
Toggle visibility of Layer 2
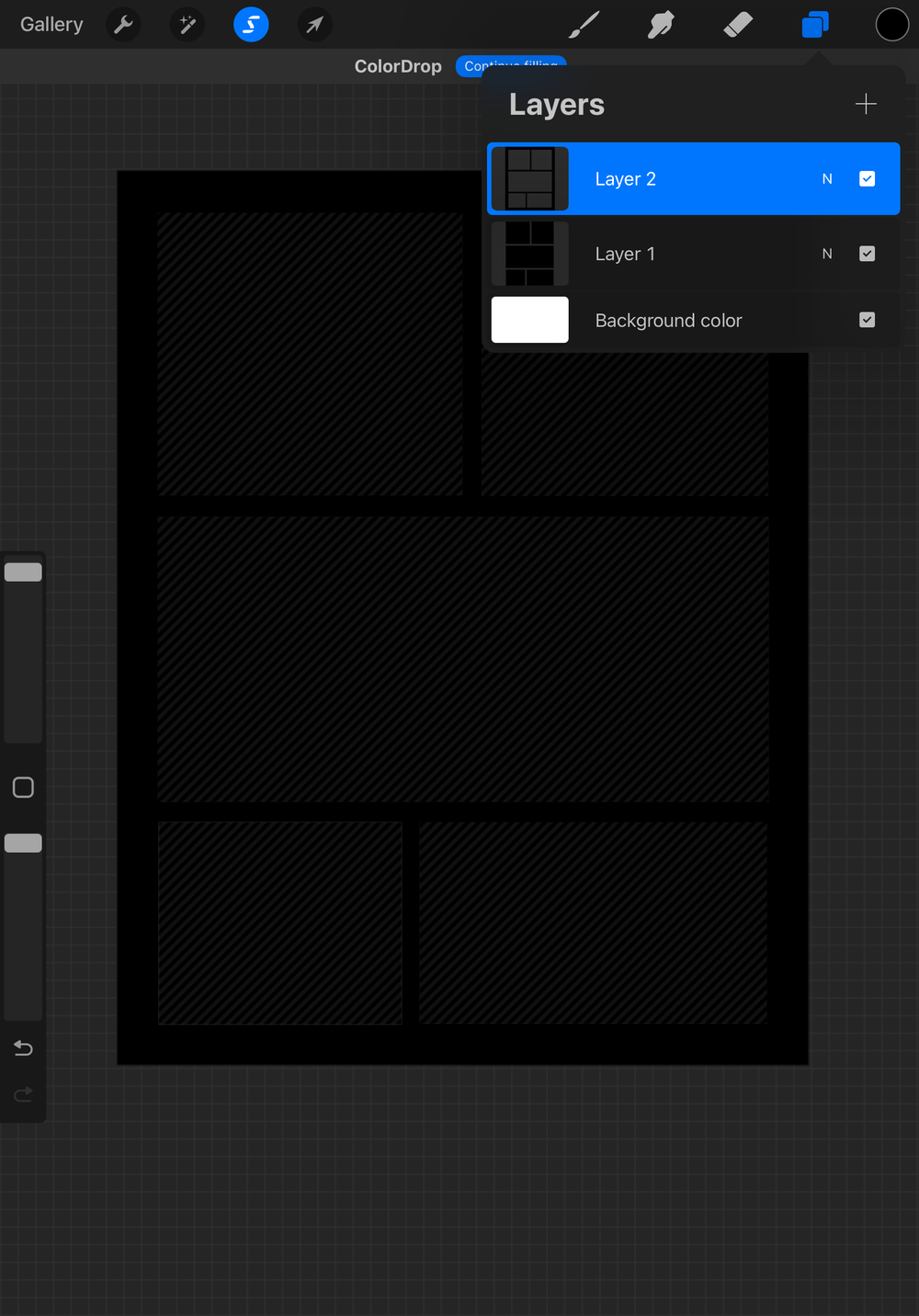point(867,178)
